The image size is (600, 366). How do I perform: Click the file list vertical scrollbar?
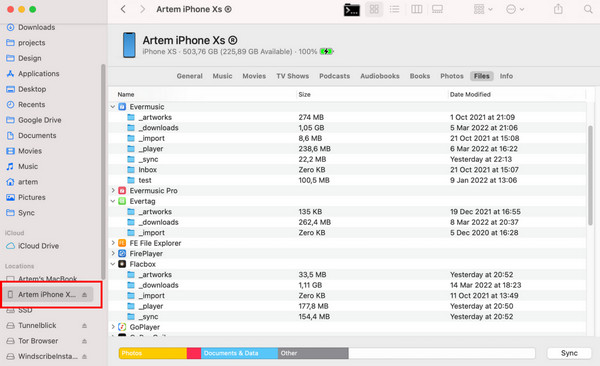coord(590,176)
